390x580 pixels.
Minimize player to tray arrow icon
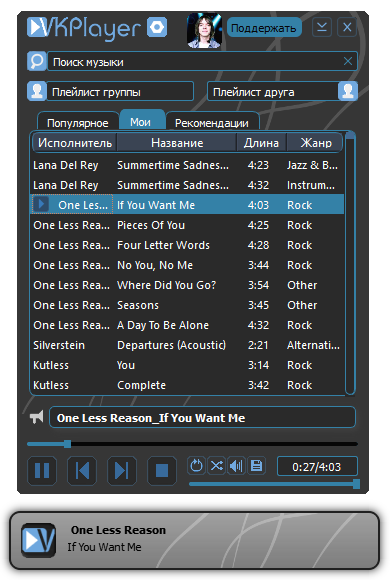pyautogui.click(x=322, y=27)
